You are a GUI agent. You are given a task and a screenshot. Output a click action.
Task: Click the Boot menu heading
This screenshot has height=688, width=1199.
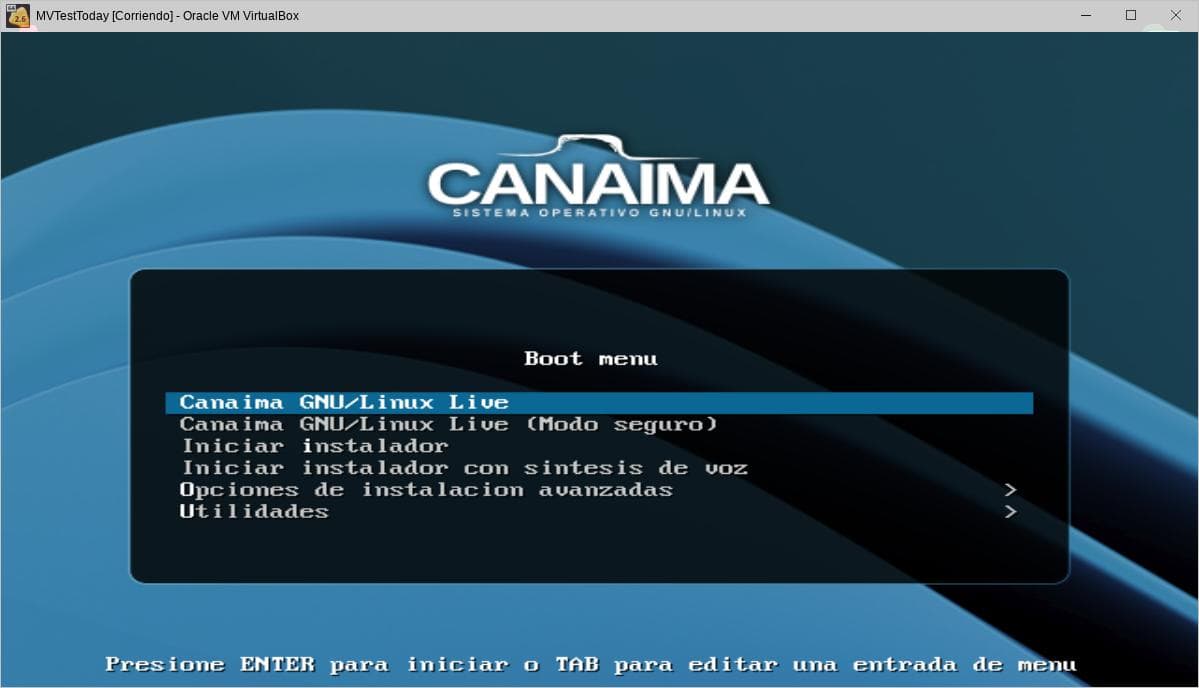pos(590,359)
